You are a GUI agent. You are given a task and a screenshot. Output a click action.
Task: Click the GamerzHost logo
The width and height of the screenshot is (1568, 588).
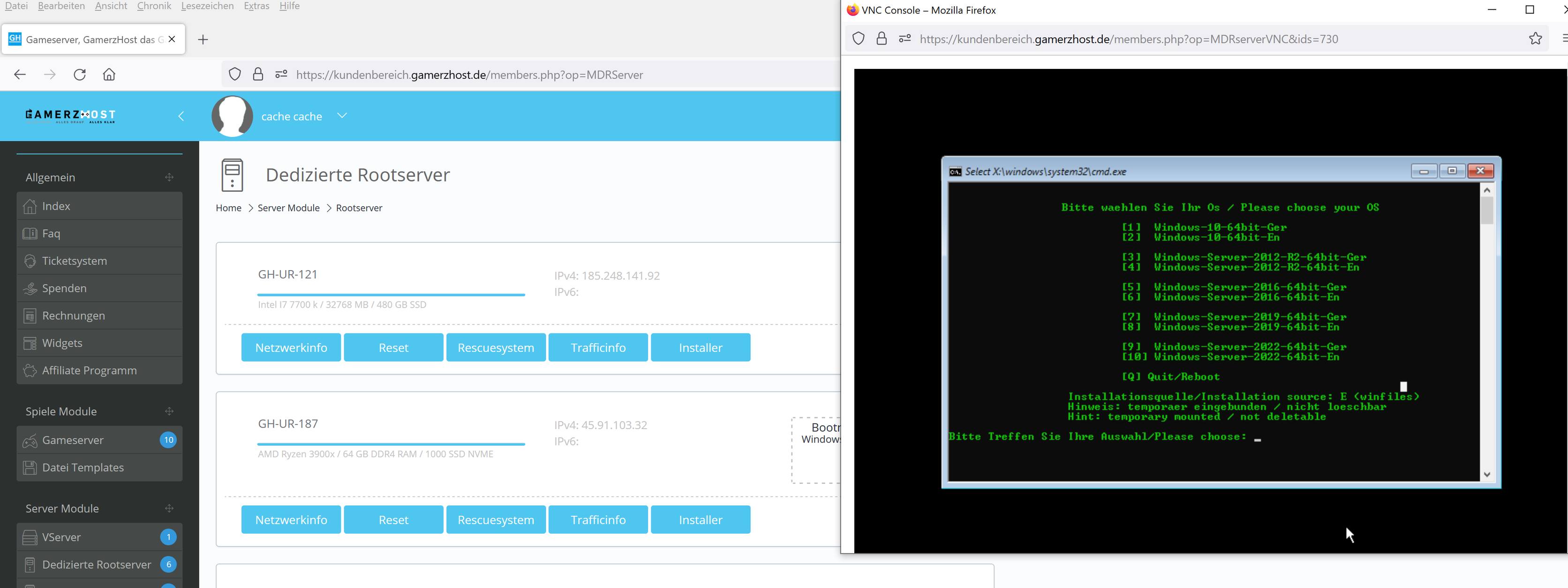pos(71,116)
